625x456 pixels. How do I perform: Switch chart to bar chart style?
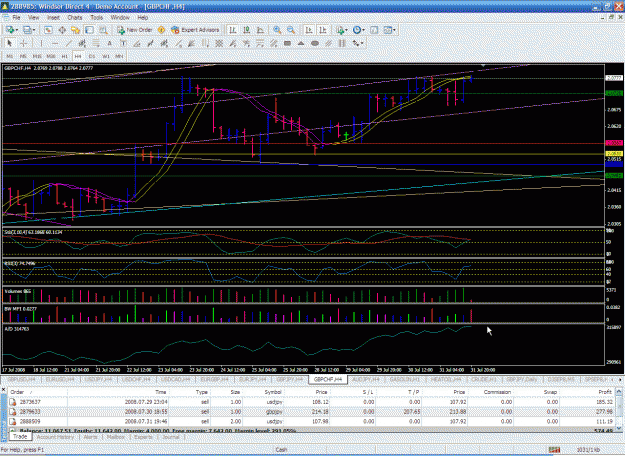click(x=233, y=30)
